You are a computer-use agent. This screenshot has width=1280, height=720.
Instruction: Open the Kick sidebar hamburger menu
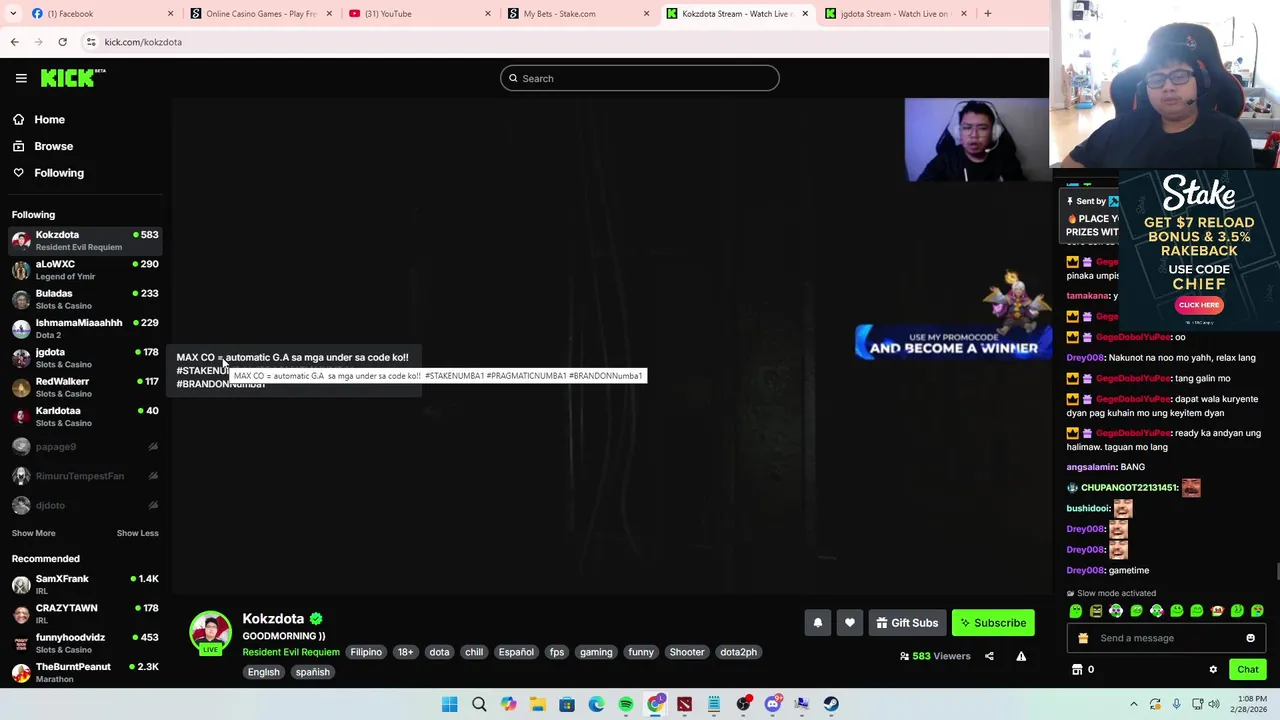click(21, 78)
